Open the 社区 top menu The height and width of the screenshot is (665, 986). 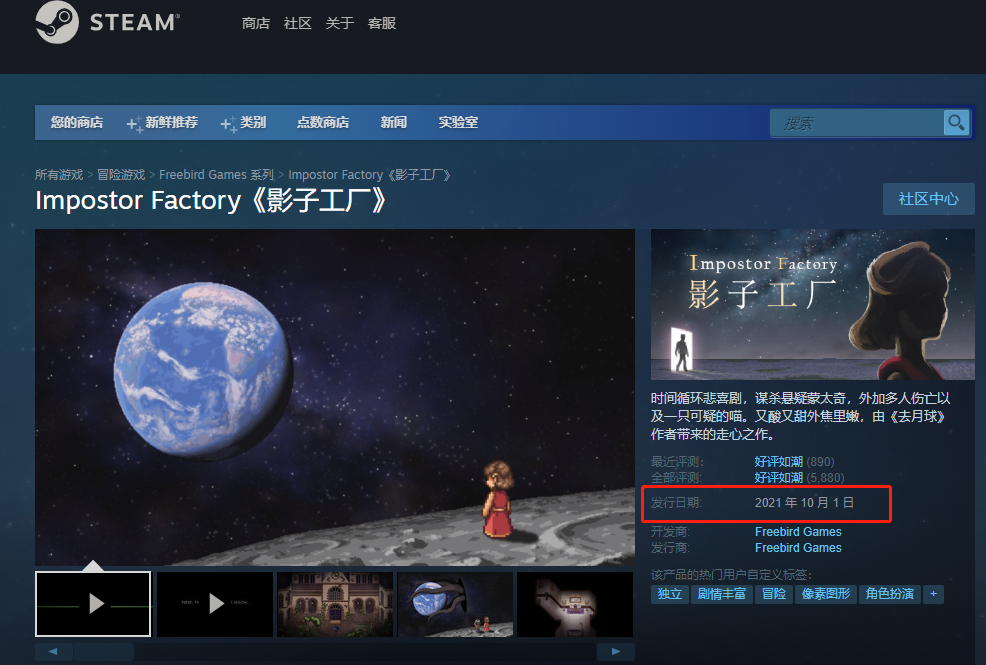pos(297,23)
